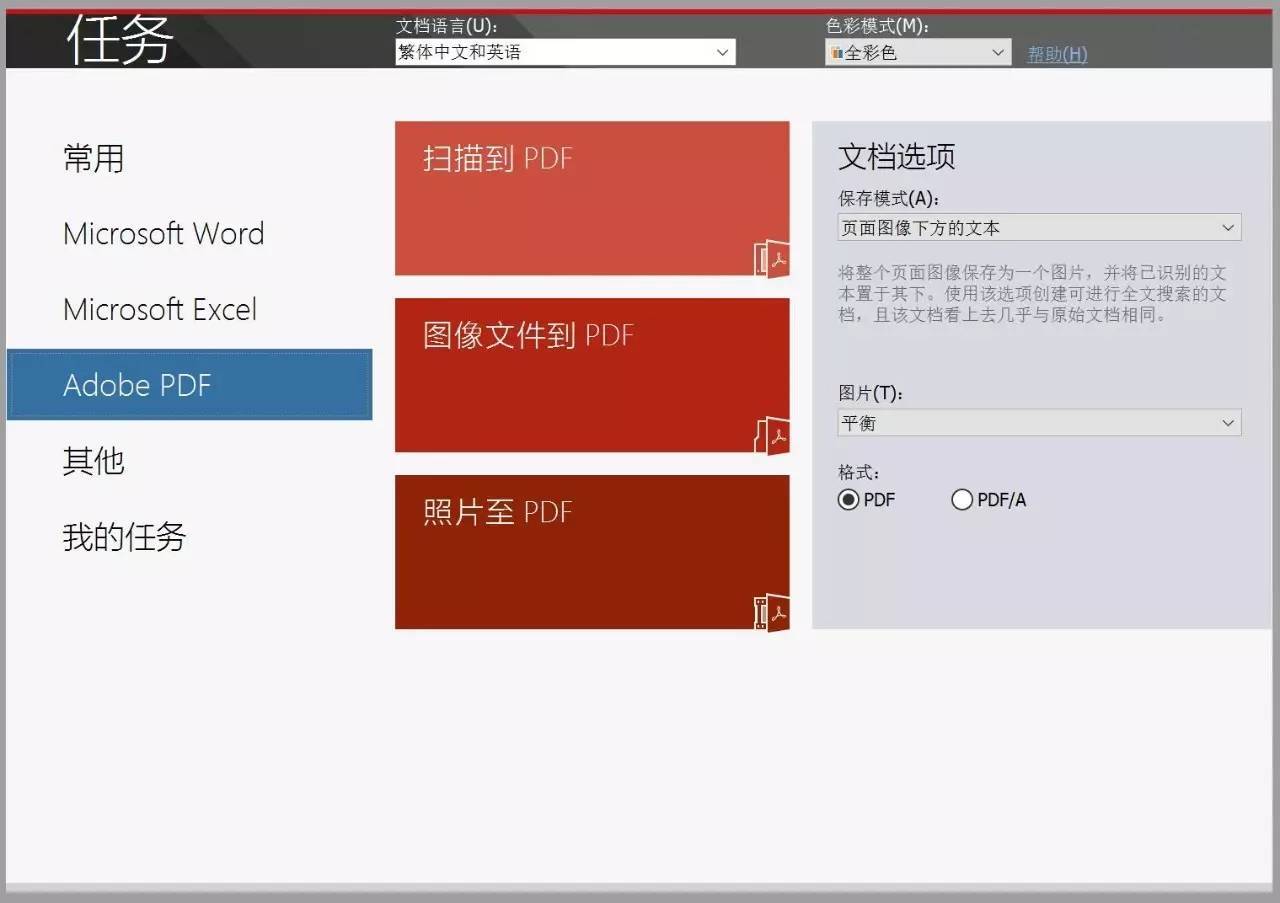Open the 文档语言 dropdown

click(x=565, y=52)
